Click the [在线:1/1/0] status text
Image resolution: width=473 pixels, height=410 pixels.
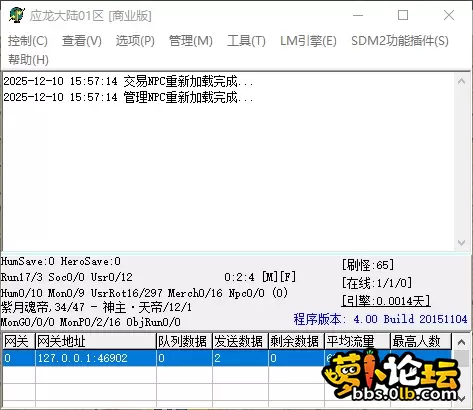(x=377, y=283)
